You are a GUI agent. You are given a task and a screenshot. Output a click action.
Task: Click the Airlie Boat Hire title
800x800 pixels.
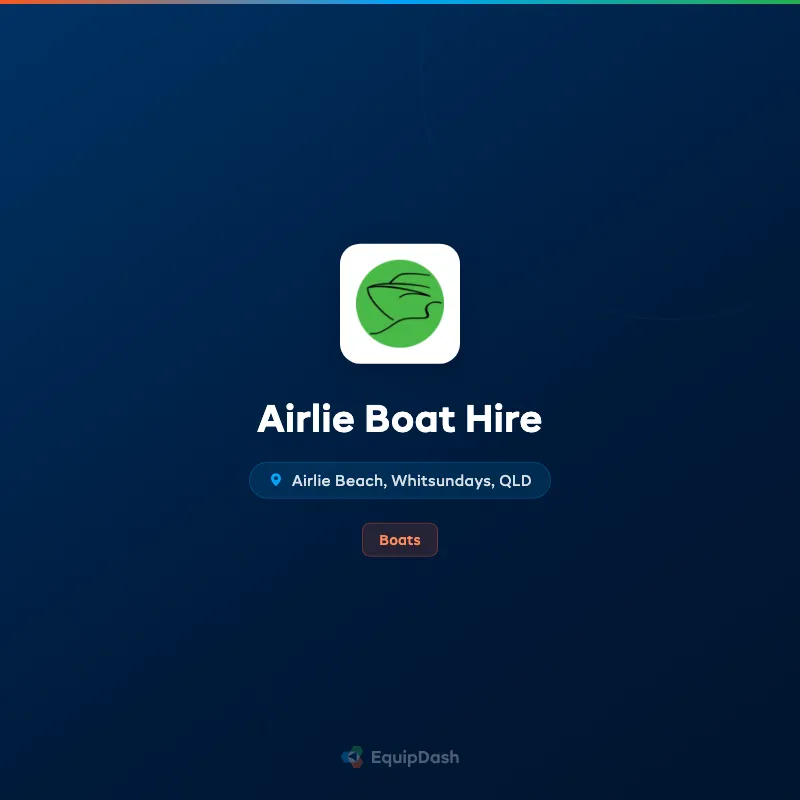399,419
